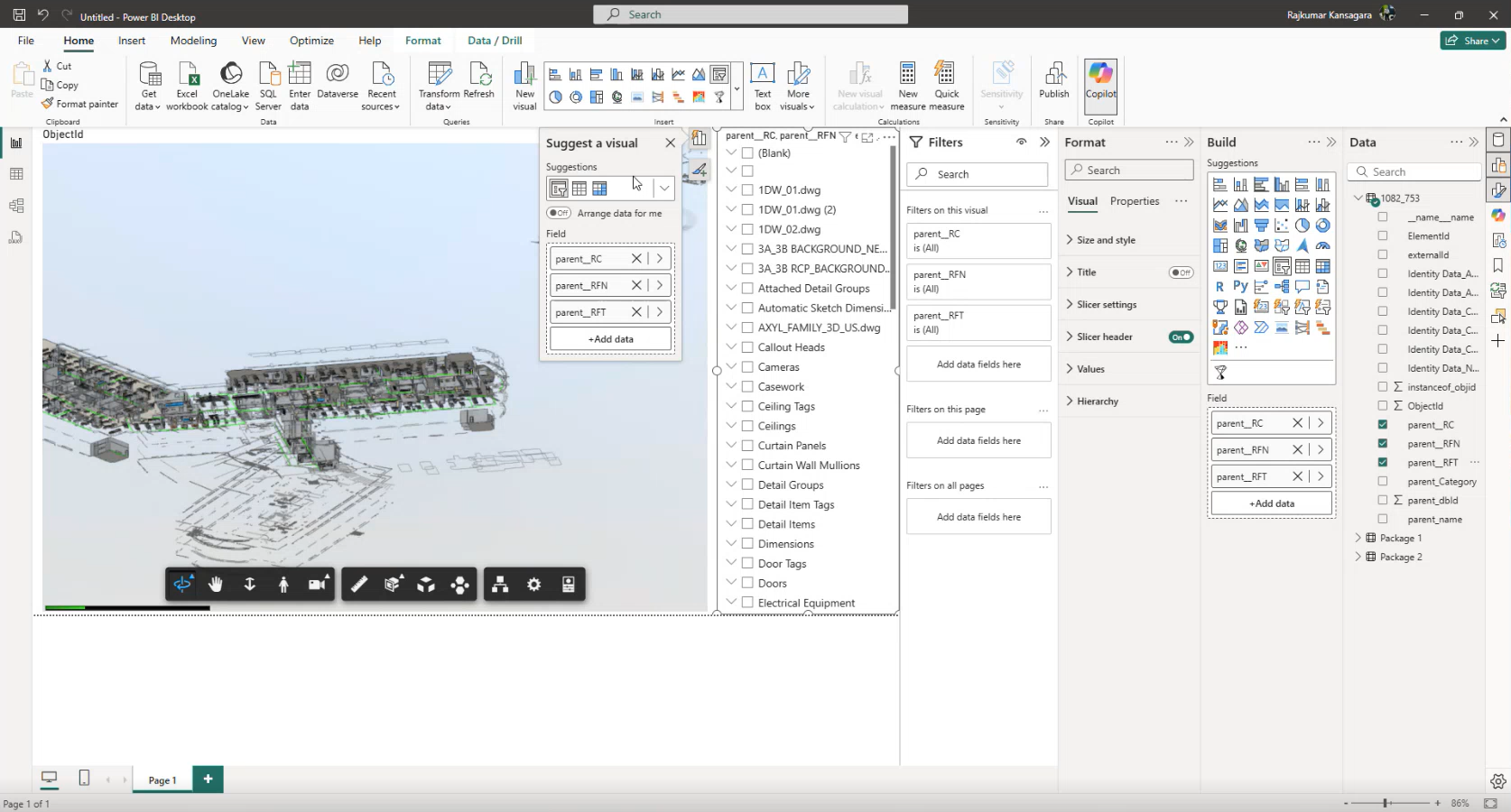This screenshot has width=1511, height=812.
Task: Open the Modeling ribbon tab
Action: click(x=193, y=41)
